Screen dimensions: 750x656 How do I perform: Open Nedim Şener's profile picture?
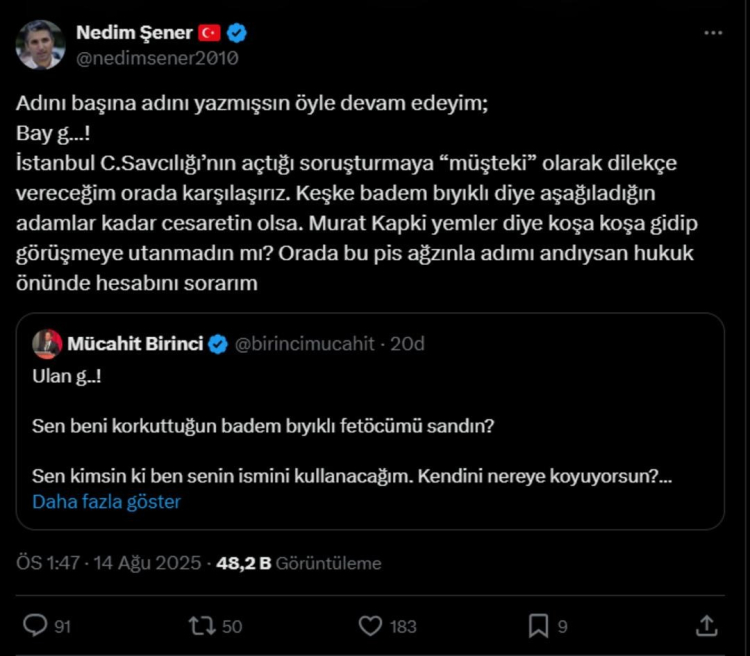point(40,45)
